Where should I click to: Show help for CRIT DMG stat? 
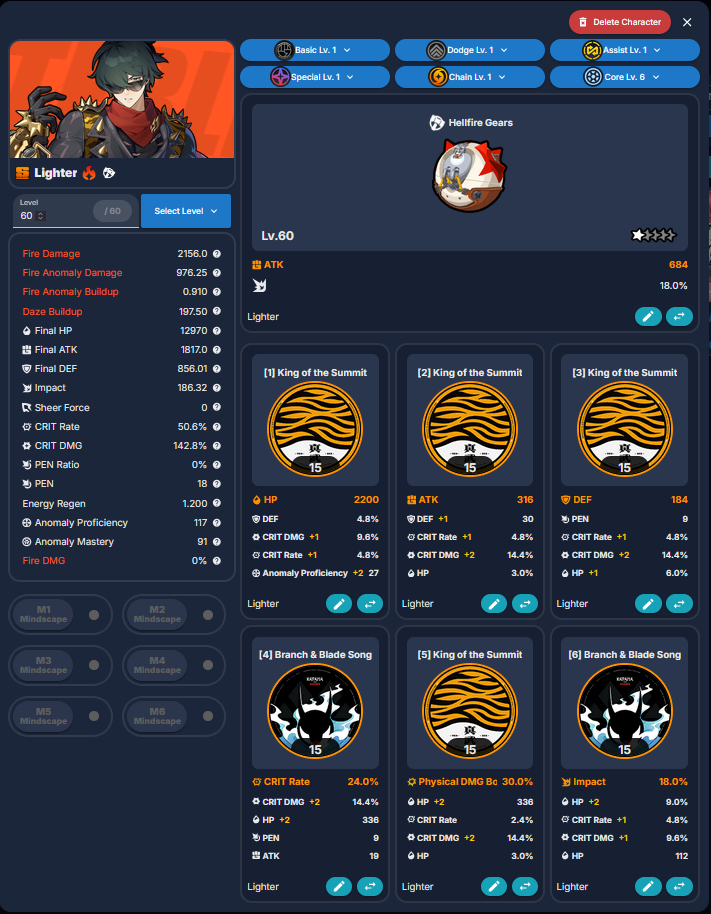217,445
